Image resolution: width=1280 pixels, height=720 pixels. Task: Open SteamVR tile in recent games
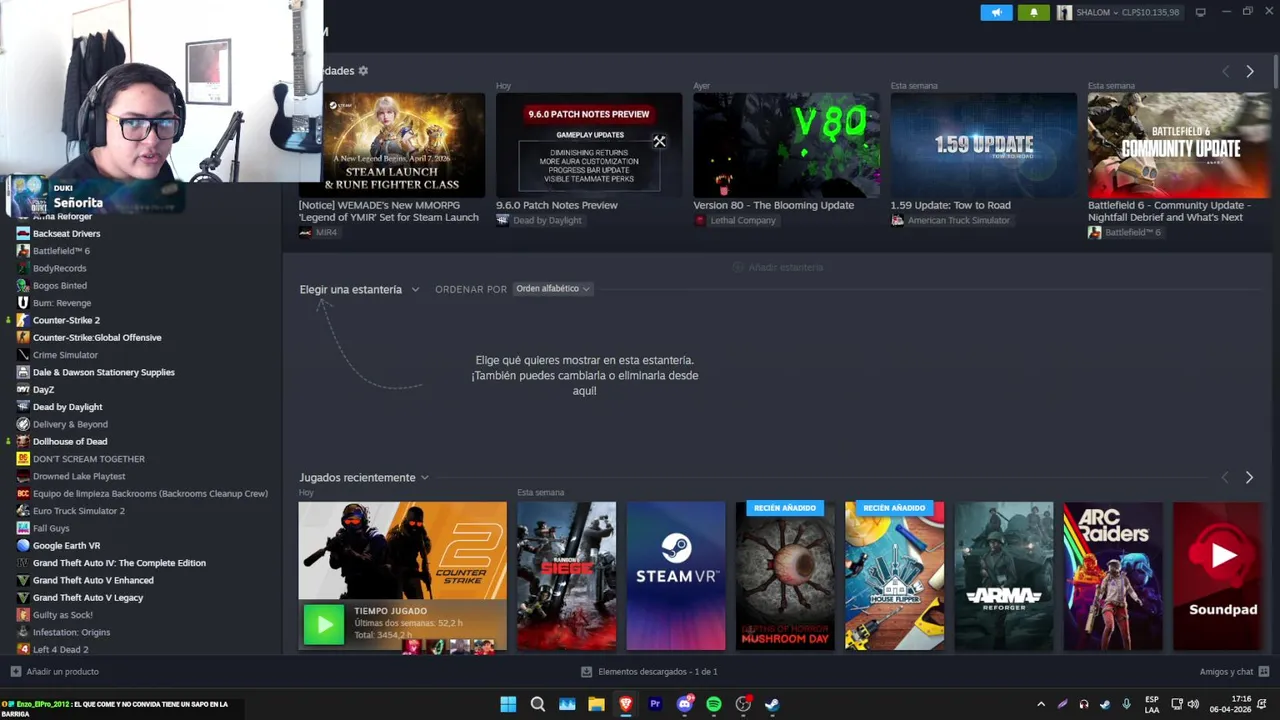point(676,576)
